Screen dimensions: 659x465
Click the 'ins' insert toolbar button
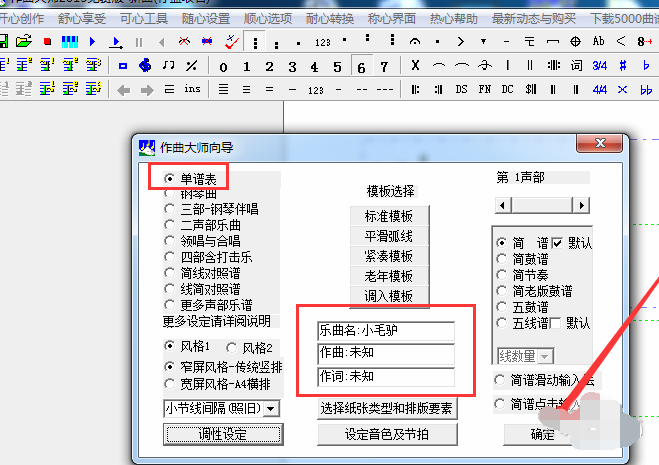pos(192,89)
